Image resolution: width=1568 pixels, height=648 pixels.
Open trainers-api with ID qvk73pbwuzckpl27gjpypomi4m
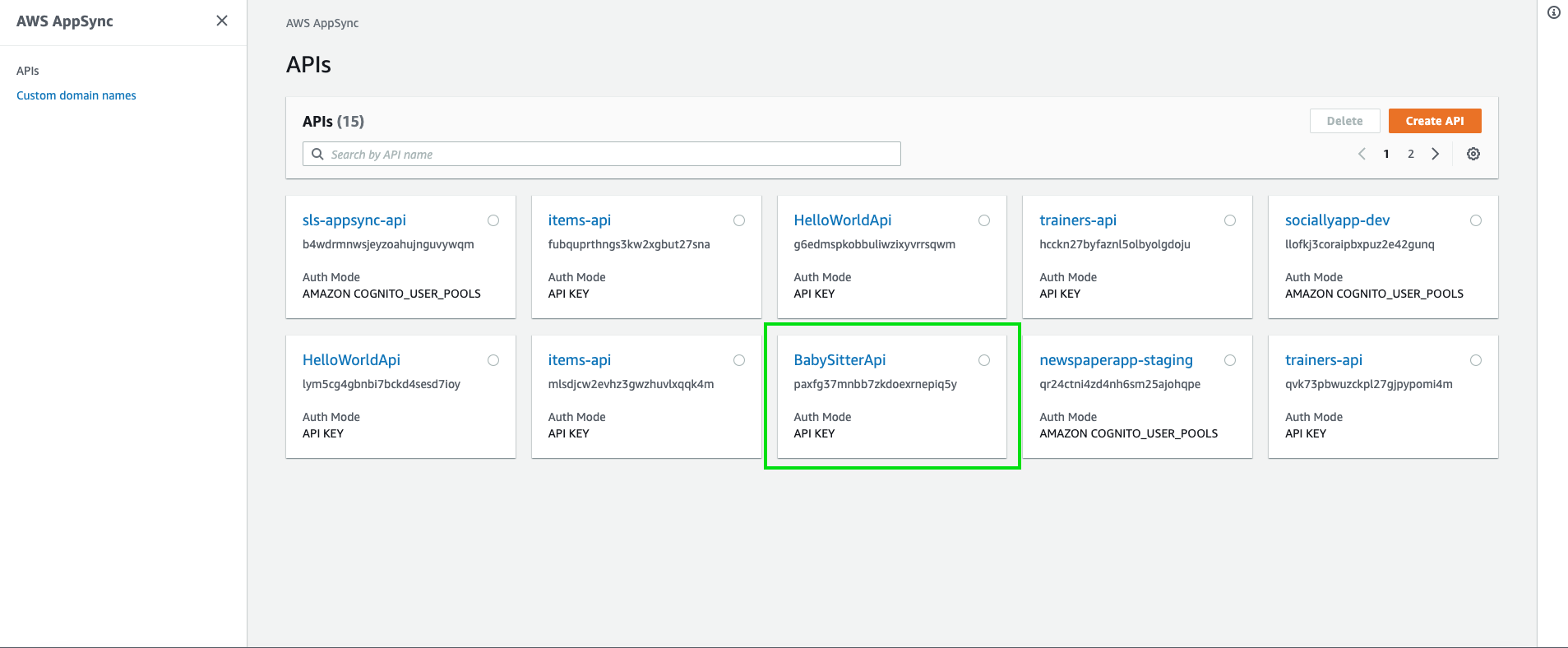(x=1324, y=360)
